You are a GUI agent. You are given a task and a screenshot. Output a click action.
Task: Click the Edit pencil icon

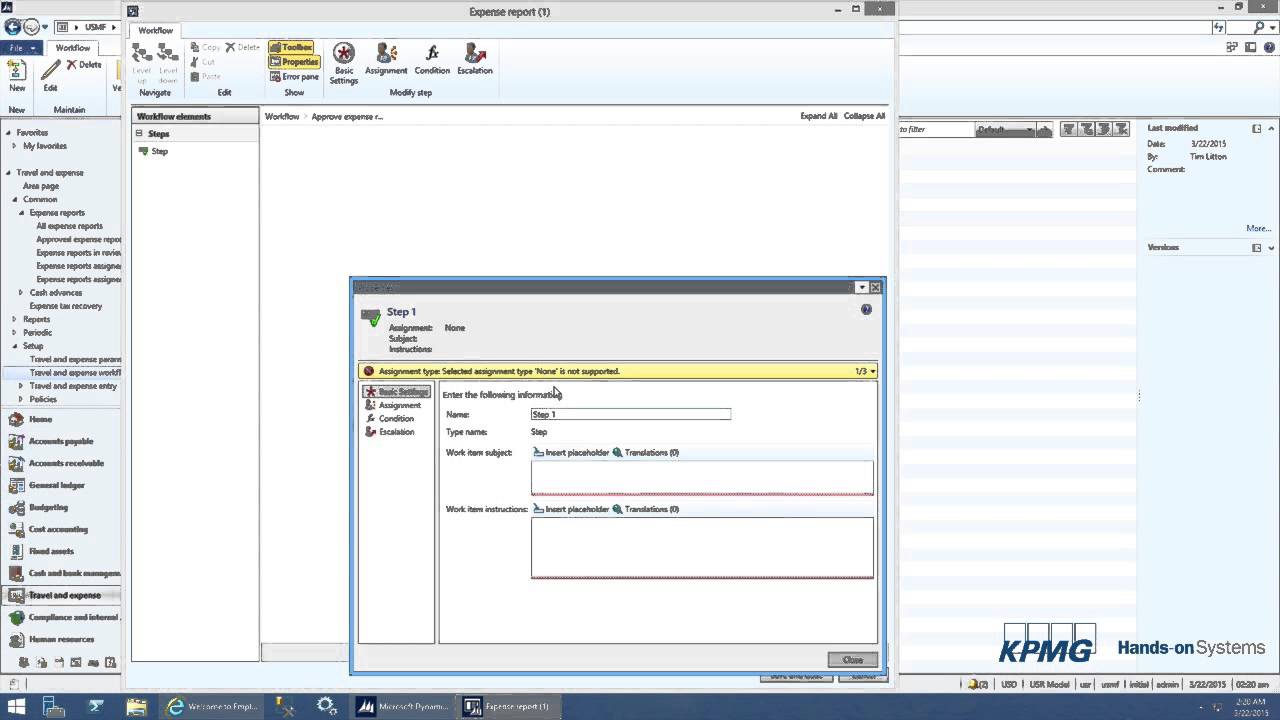point(50,75)
